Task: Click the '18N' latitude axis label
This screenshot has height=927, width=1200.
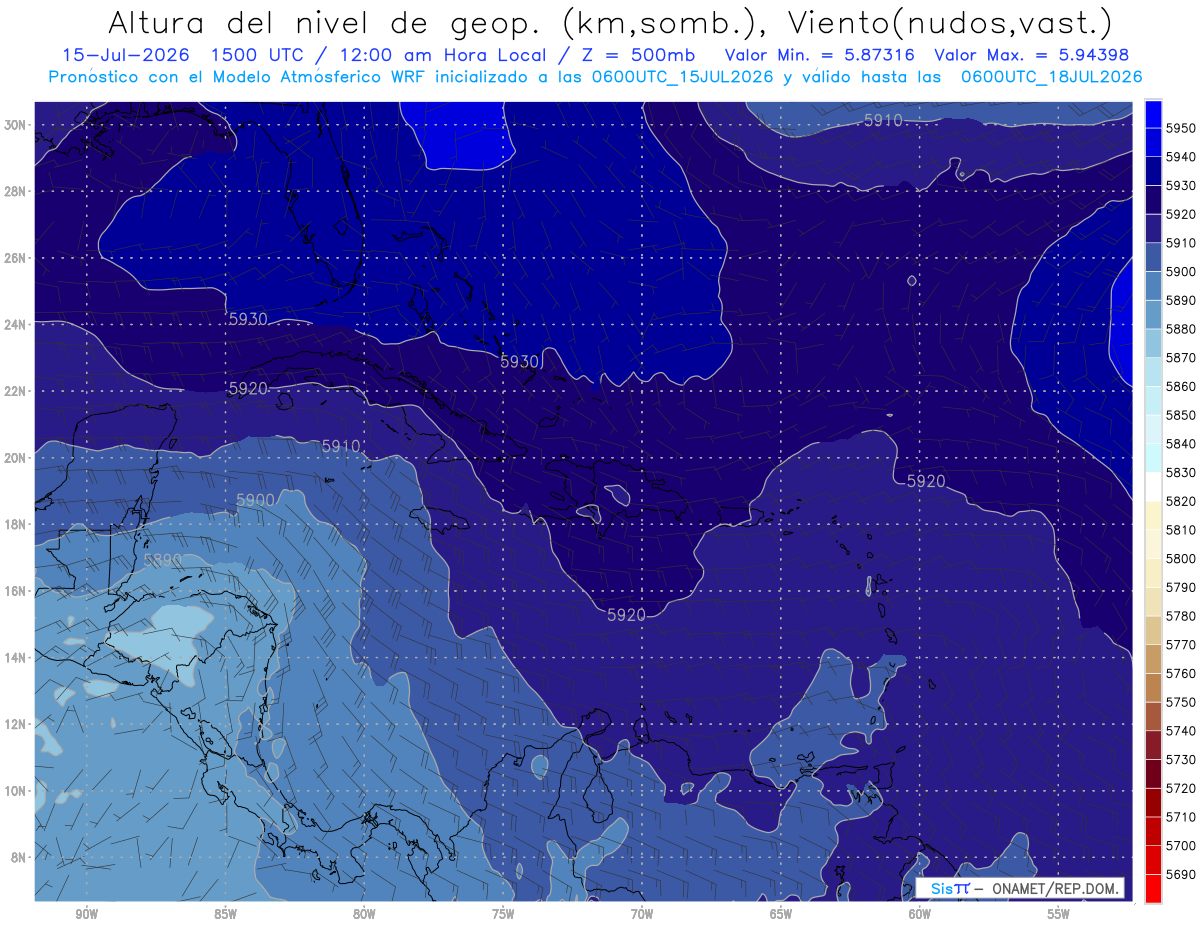Action: pyautogui.click(x=15, y=524)
